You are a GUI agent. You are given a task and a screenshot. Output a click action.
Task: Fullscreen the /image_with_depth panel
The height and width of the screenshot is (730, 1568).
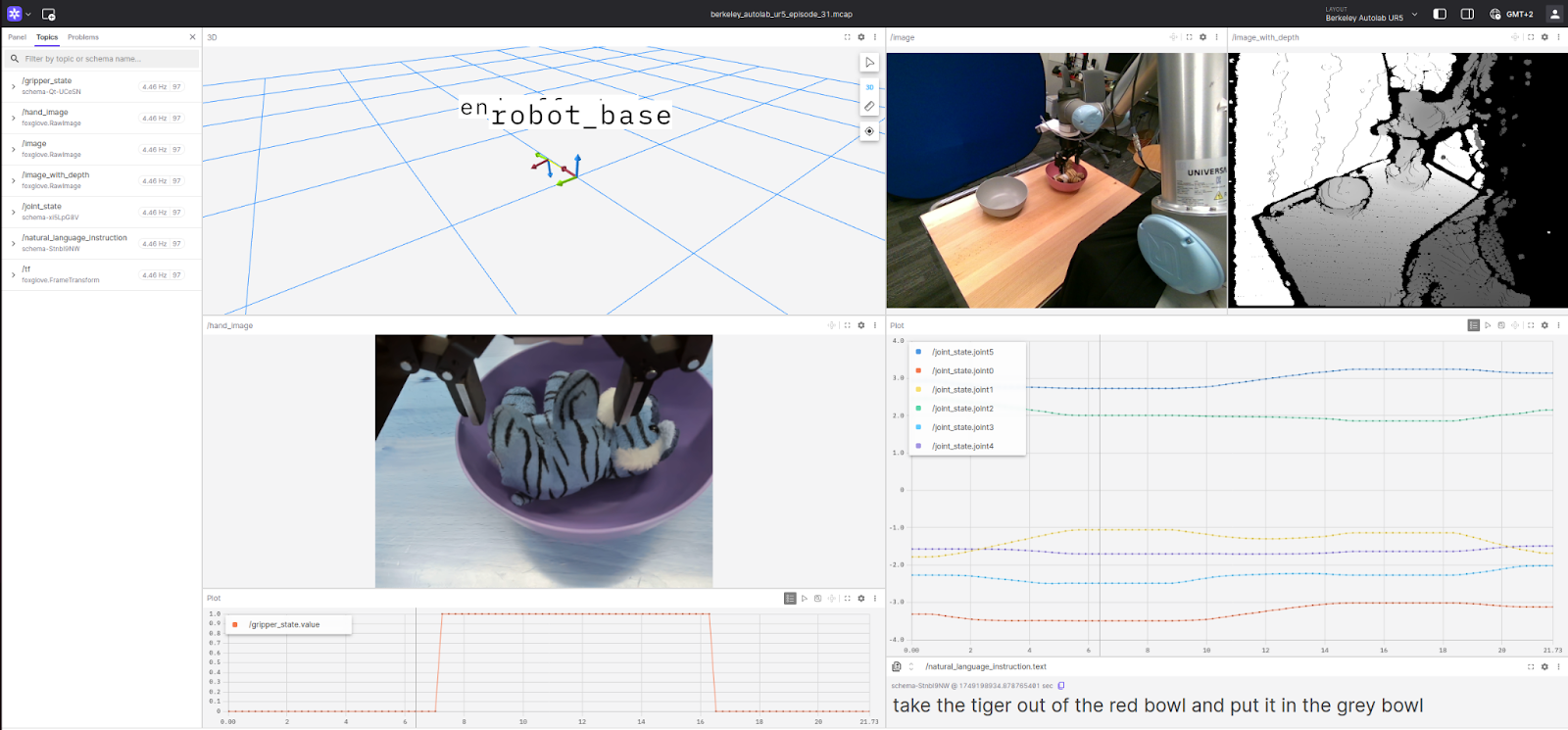[1531, 37]
